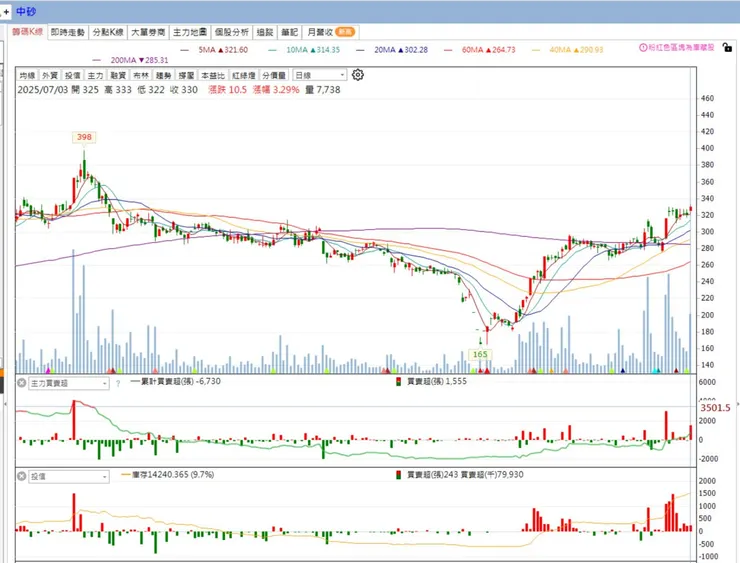Switch to the 月營收 tab
Viewport: 740px width, 563px height.
(330, 32)
